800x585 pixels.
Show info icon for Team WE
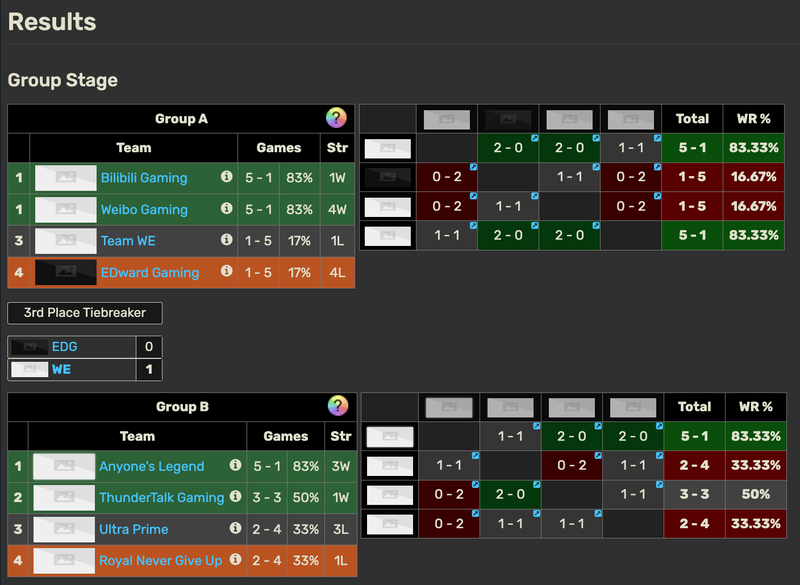pos(227,240)
